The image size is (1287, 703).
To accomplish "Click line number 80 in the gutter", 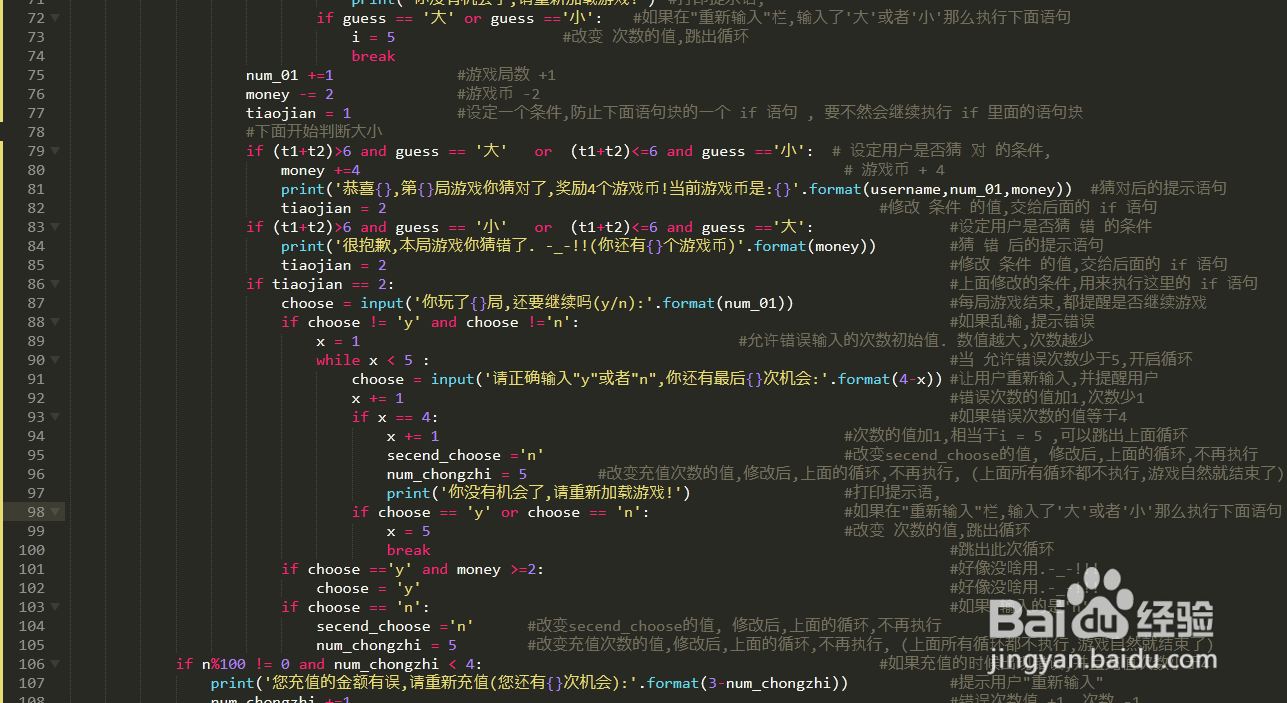I will (35, 170).
